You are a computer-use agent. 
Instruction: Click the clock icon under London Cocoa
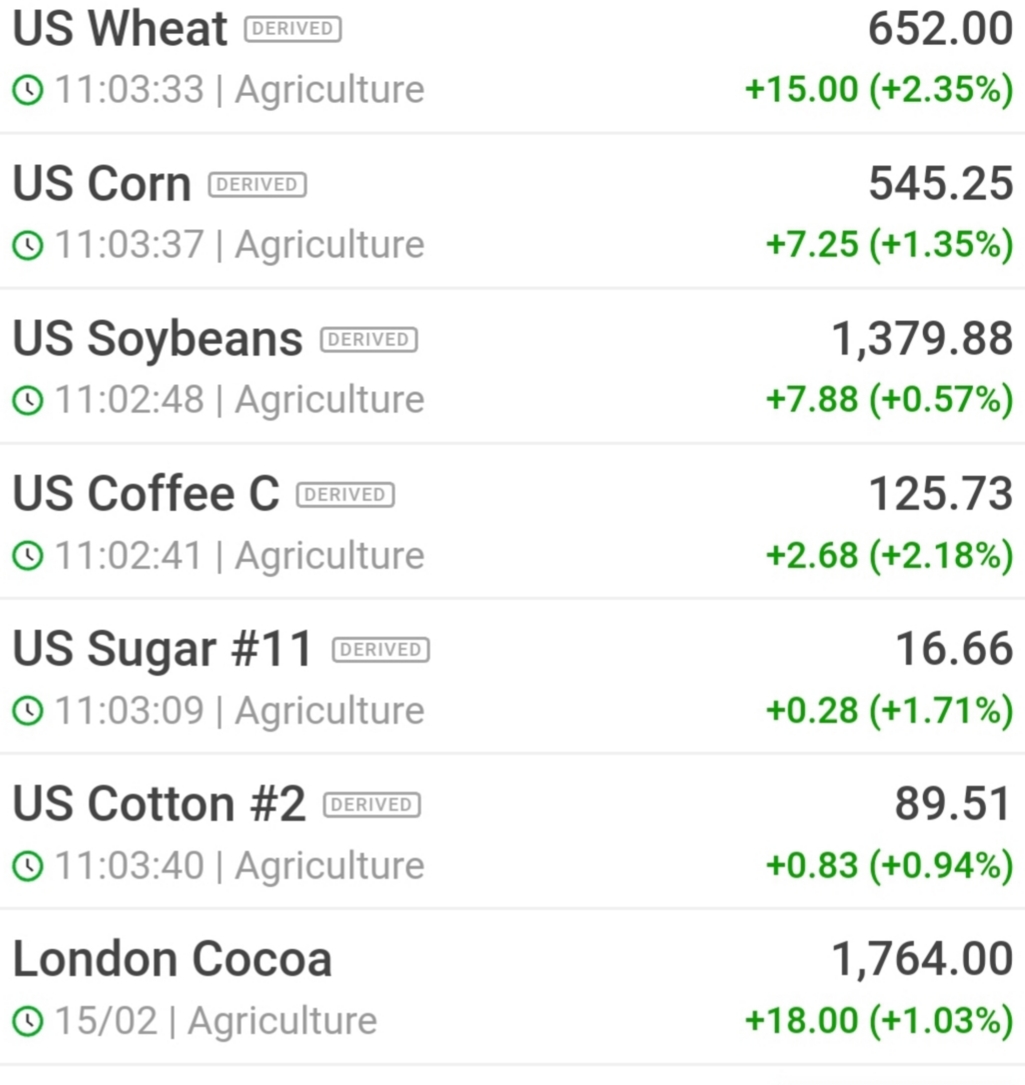(x=28, y=1021)
